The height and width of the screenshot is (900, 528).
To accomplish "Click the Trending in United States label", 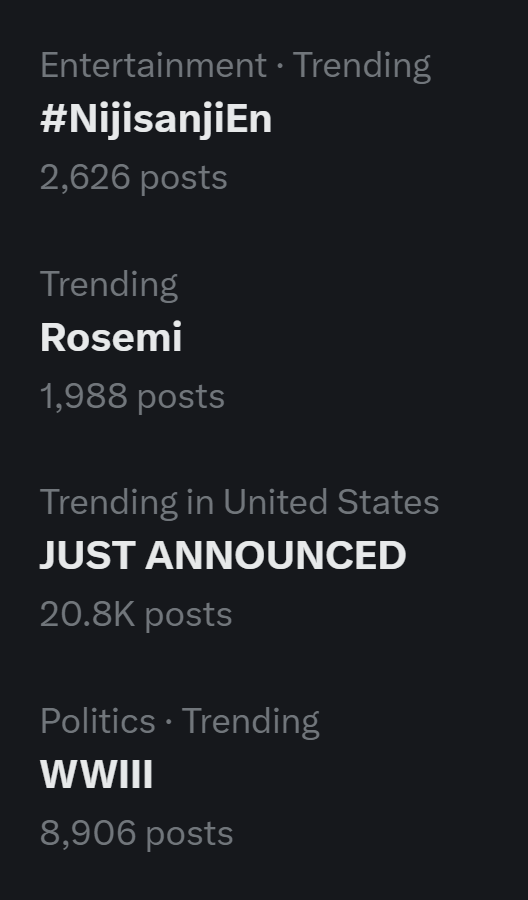I will [x=239, y=502].
